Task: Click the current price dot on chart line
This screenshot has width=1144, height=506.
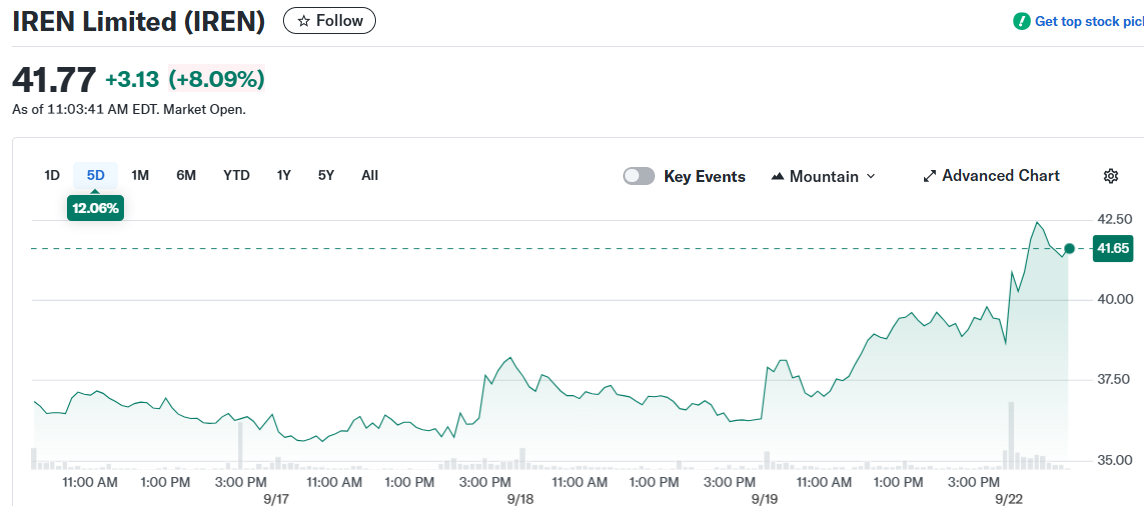Action: click(1070, 249)
